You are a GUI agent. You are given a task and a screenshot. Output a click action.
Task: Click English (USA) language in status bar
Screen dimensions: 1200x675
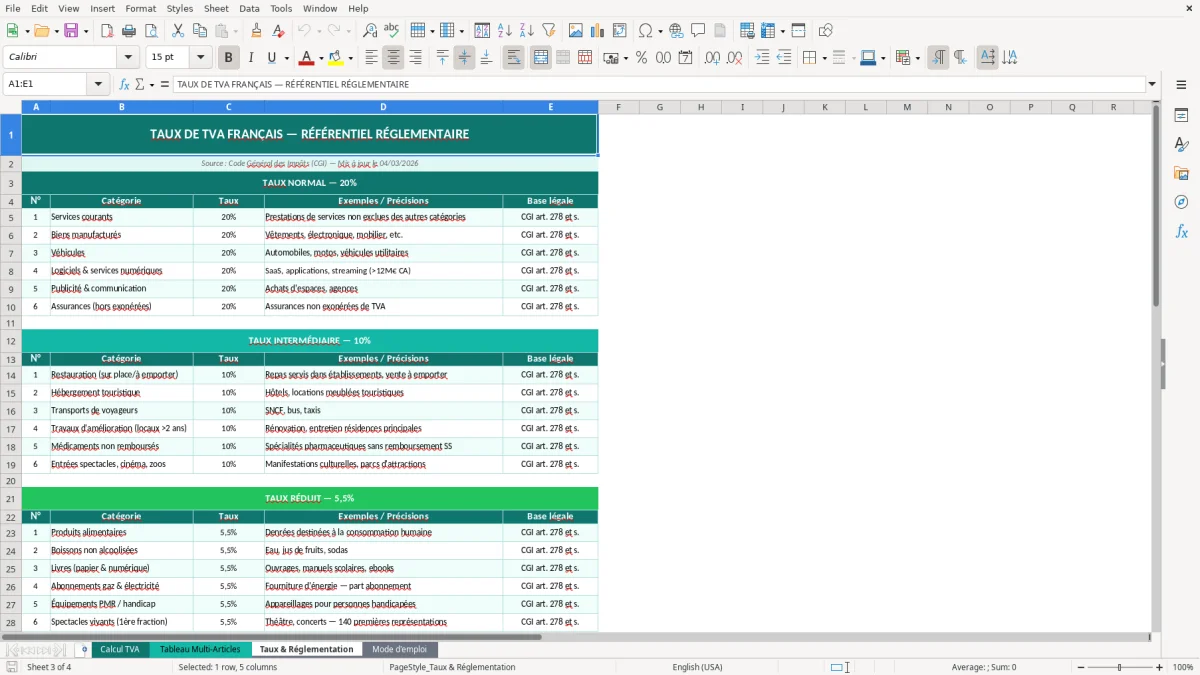(697, 667)
